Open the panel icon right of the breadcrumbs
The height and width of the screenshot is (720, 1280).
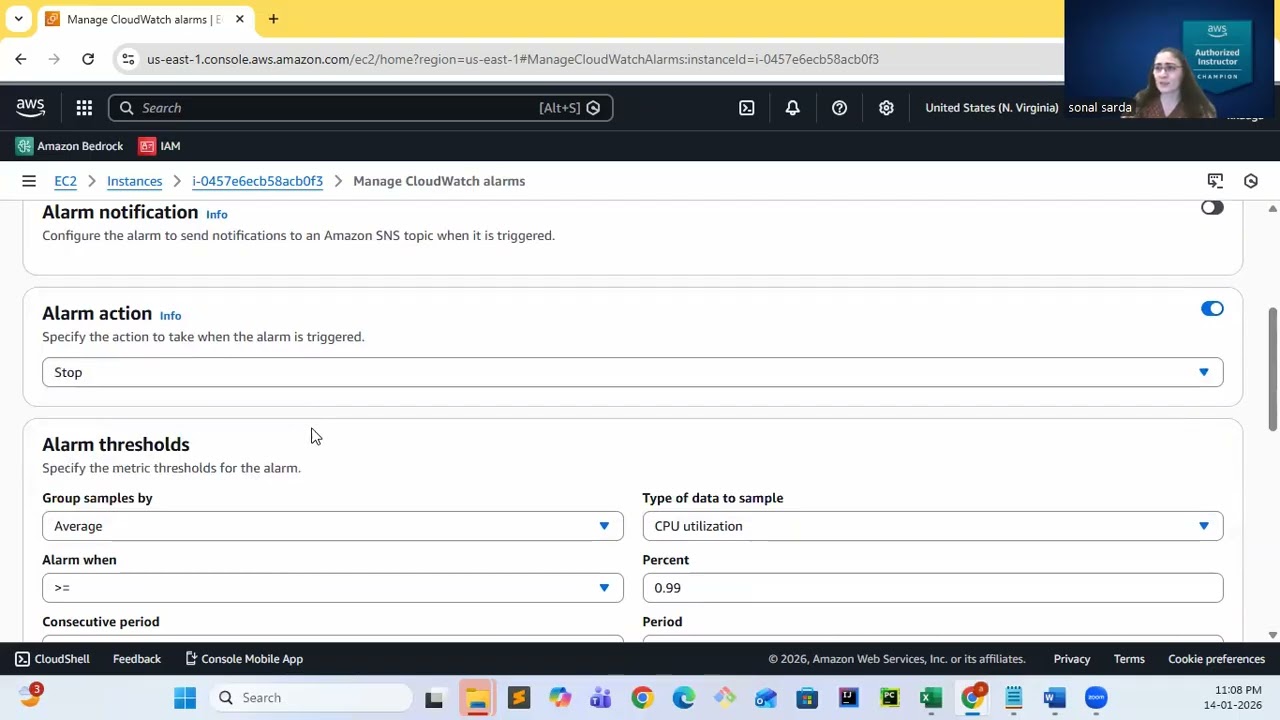1215,181
